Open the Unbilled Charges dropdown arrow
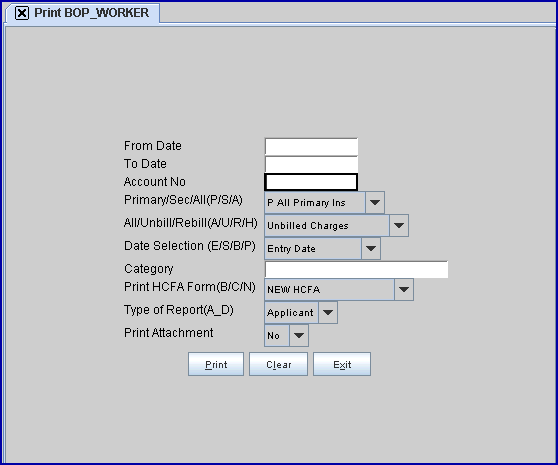Screen dimensions: 558x465 tap(399, 226)
